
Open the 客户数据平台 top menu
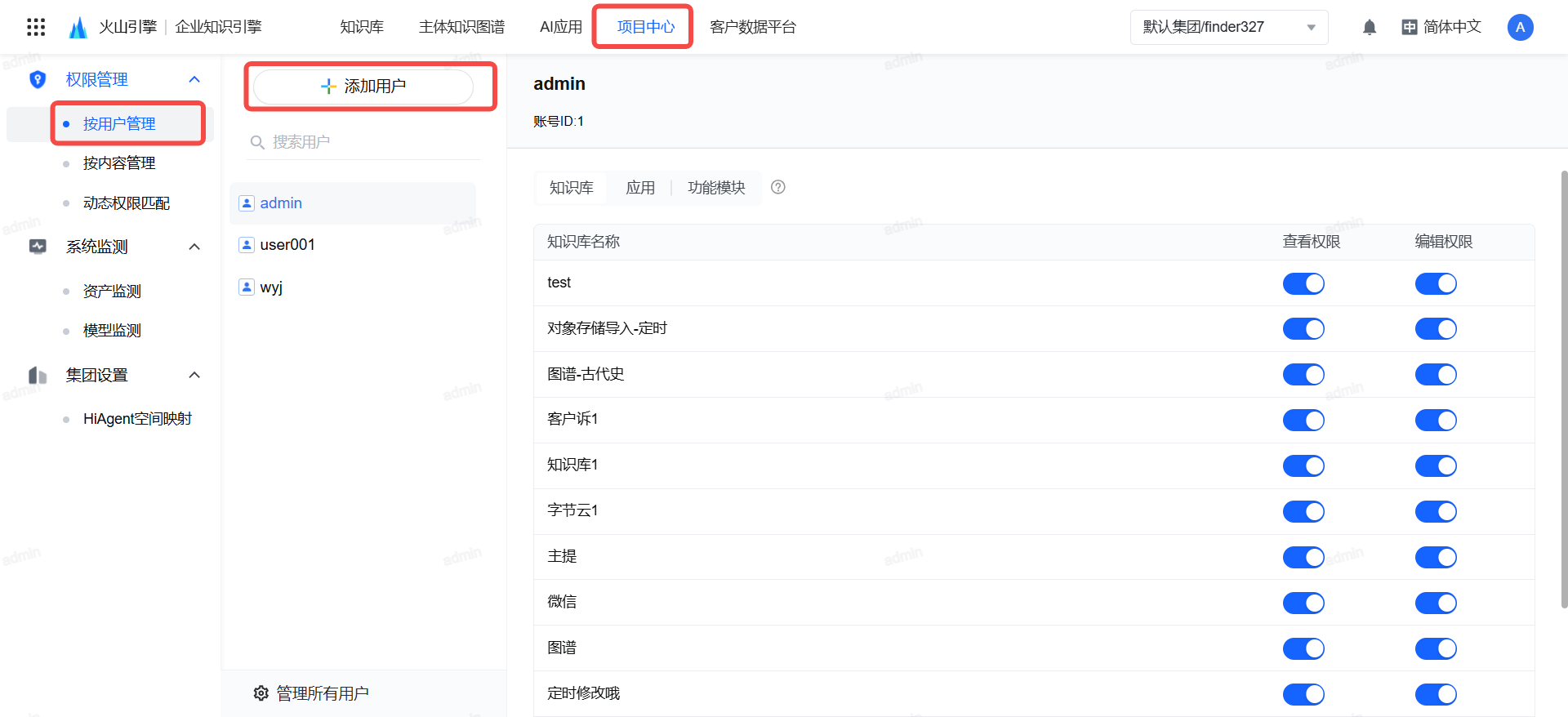pos(753,27)
